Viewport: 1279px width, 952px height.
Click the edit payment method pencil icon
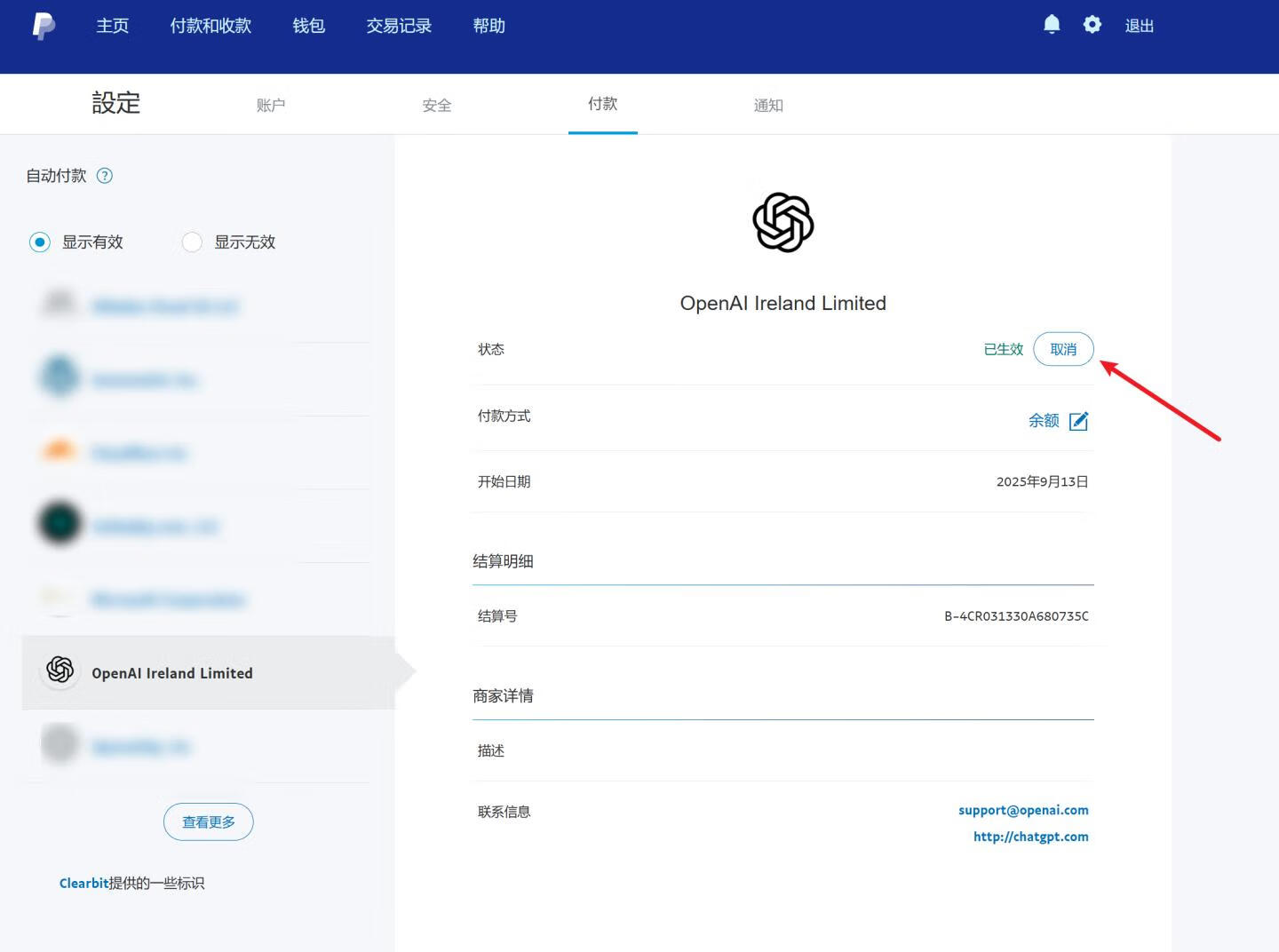click(x=1078, y=421)
